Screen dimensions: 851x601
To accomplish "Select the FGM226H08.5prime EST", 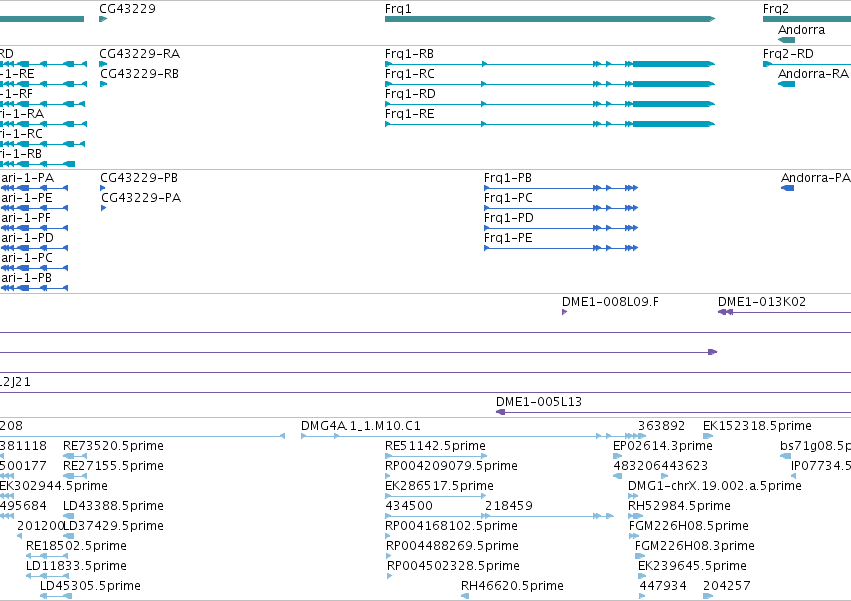I will [x=634, y=536].
